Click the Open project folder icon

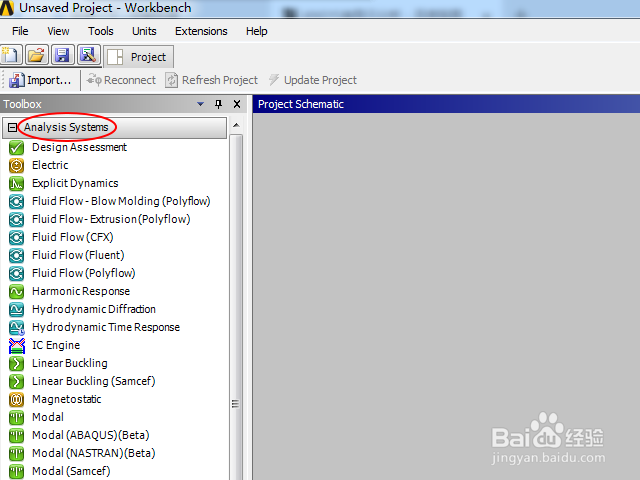click(37, 55)
